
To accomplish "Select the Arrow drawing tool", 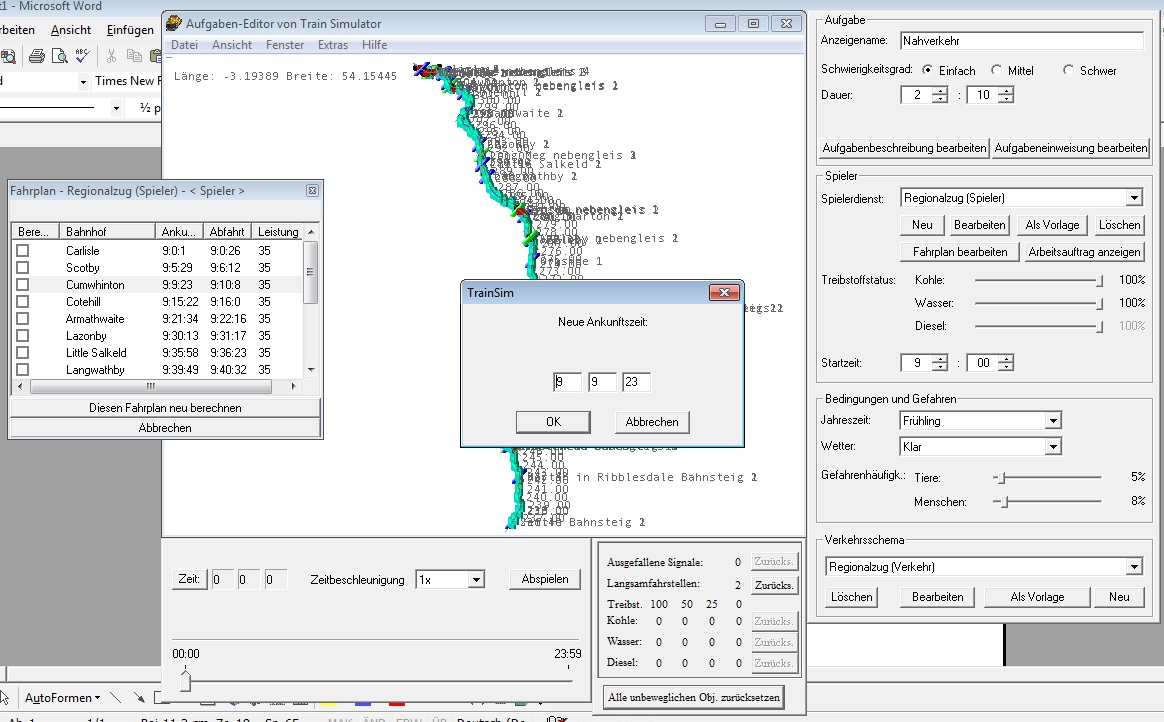I will [137, 697].
